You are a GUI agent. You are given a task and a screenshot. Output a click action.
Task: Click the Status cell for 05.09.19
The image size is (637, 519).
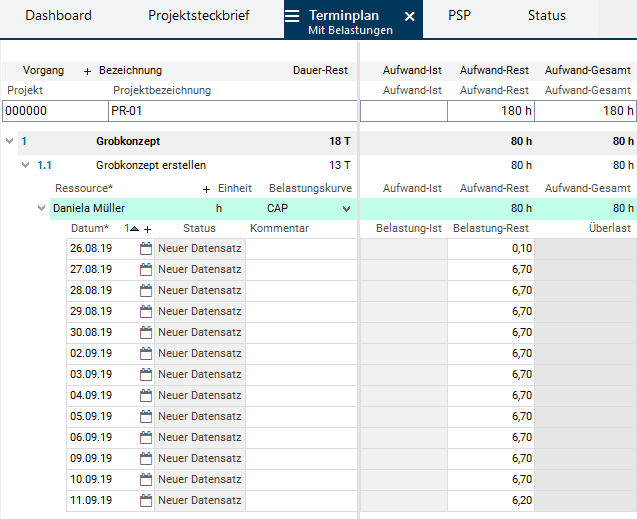pyautogui.click(x=199, y=416)
